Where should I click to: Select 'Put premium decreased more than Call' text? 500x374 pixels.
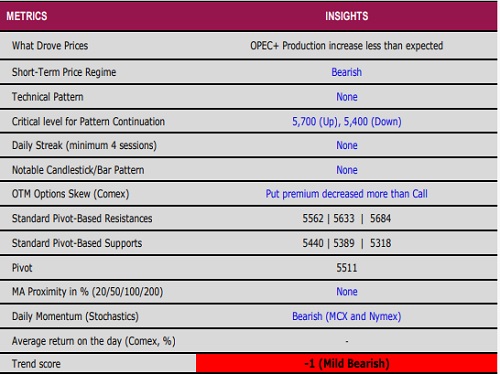tap(347, 194)
